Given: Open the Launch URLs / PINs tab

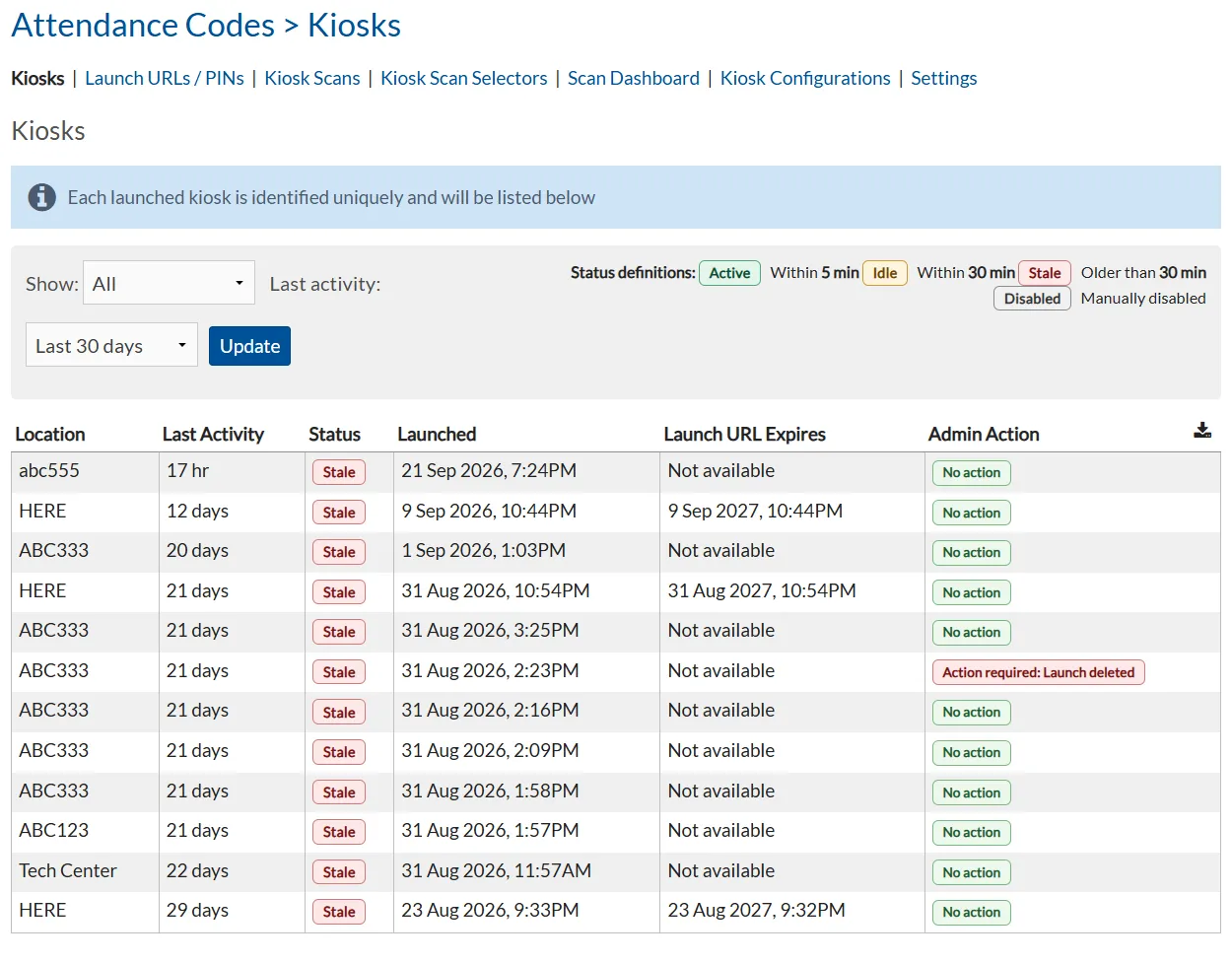Looking at the screenshot, I should tap(165, 78).
